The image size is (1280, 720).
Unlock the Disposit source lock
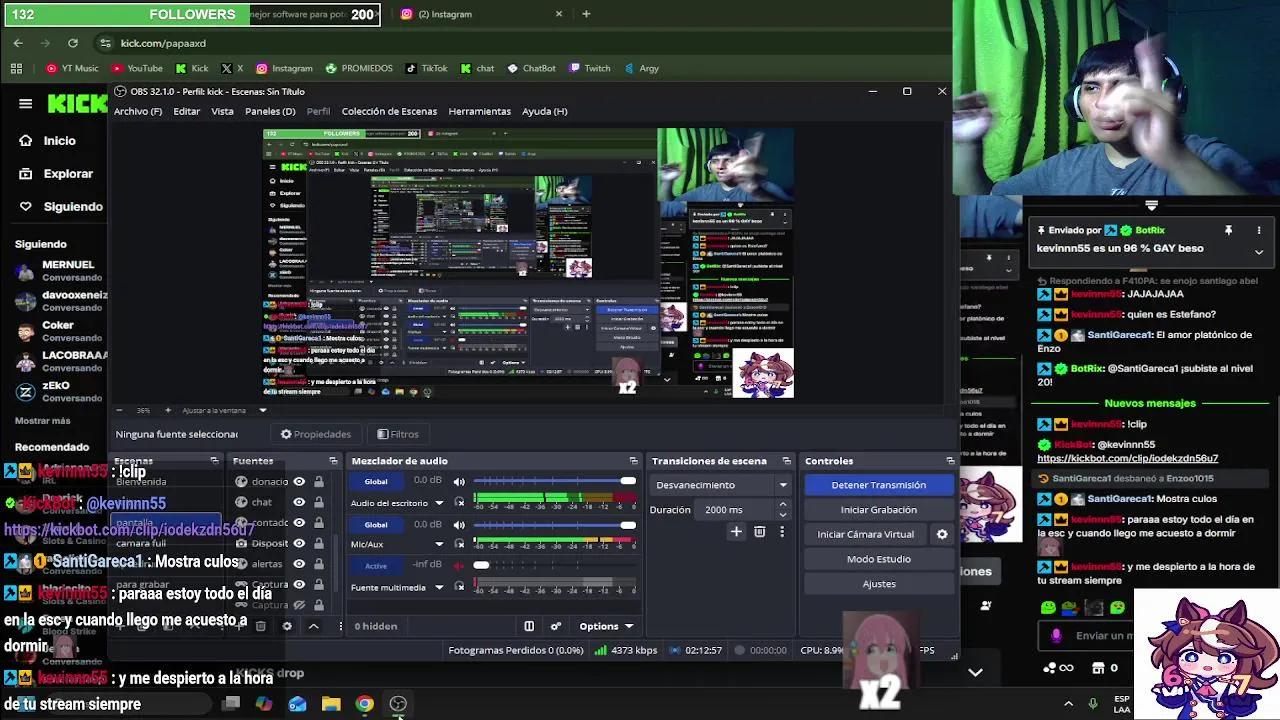(x=318, y=543)
